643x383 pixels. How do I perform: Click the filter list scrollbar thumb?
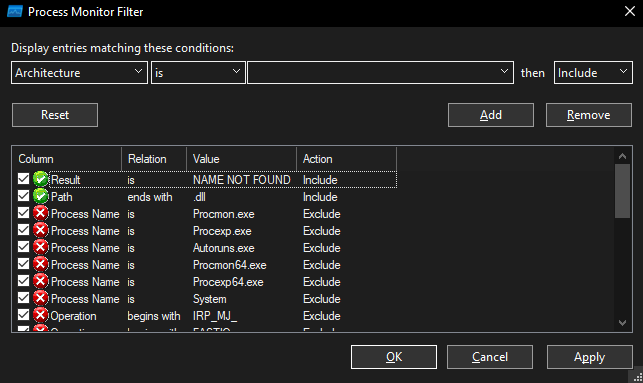point(622,191)
